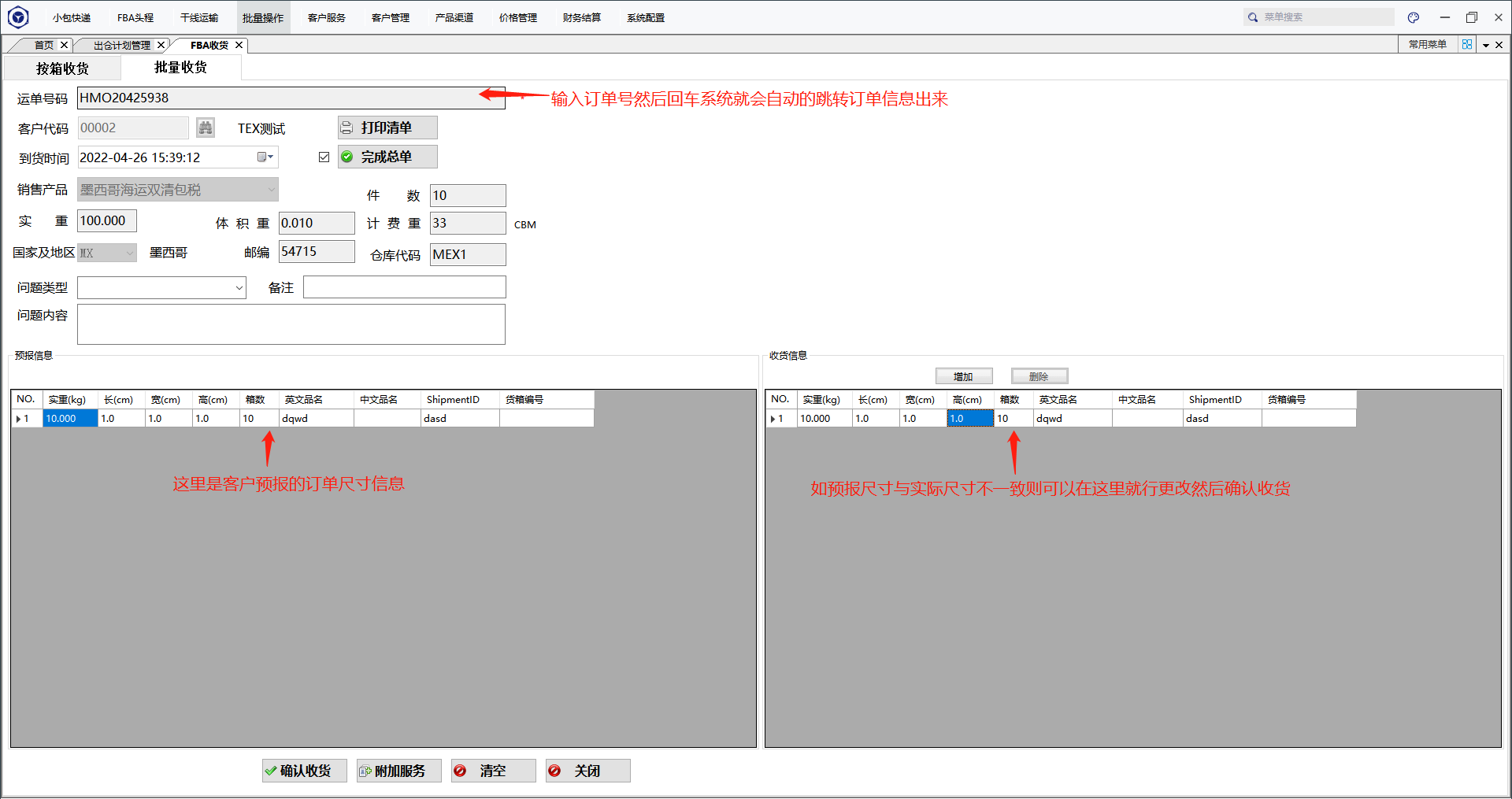Expand the 国家及地区 MX dropdown
This screenshot has width=1512, height=799.
130,253
